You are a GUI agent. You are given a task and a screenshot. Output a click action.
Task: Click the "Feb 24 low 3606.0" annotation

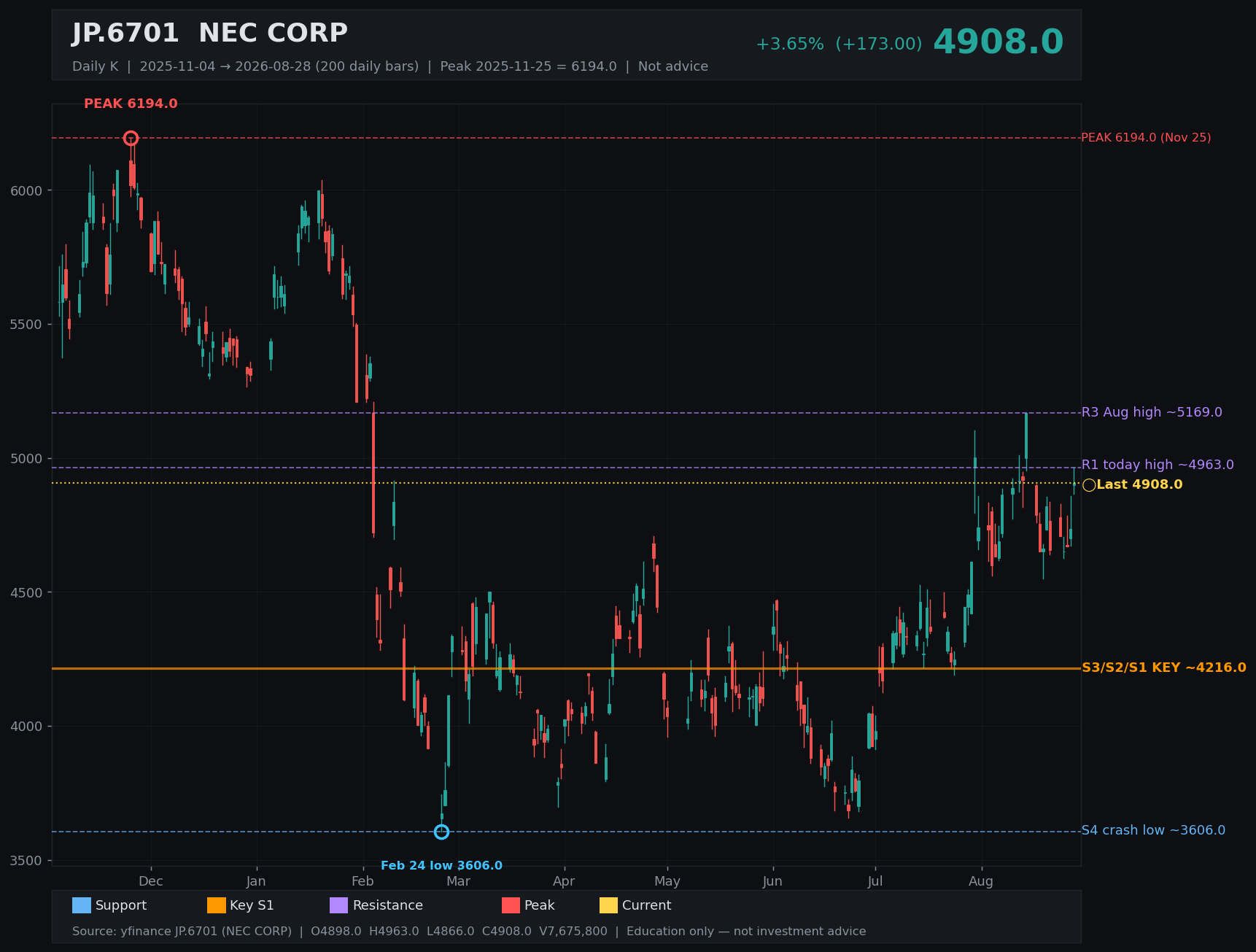click(441, 866)
